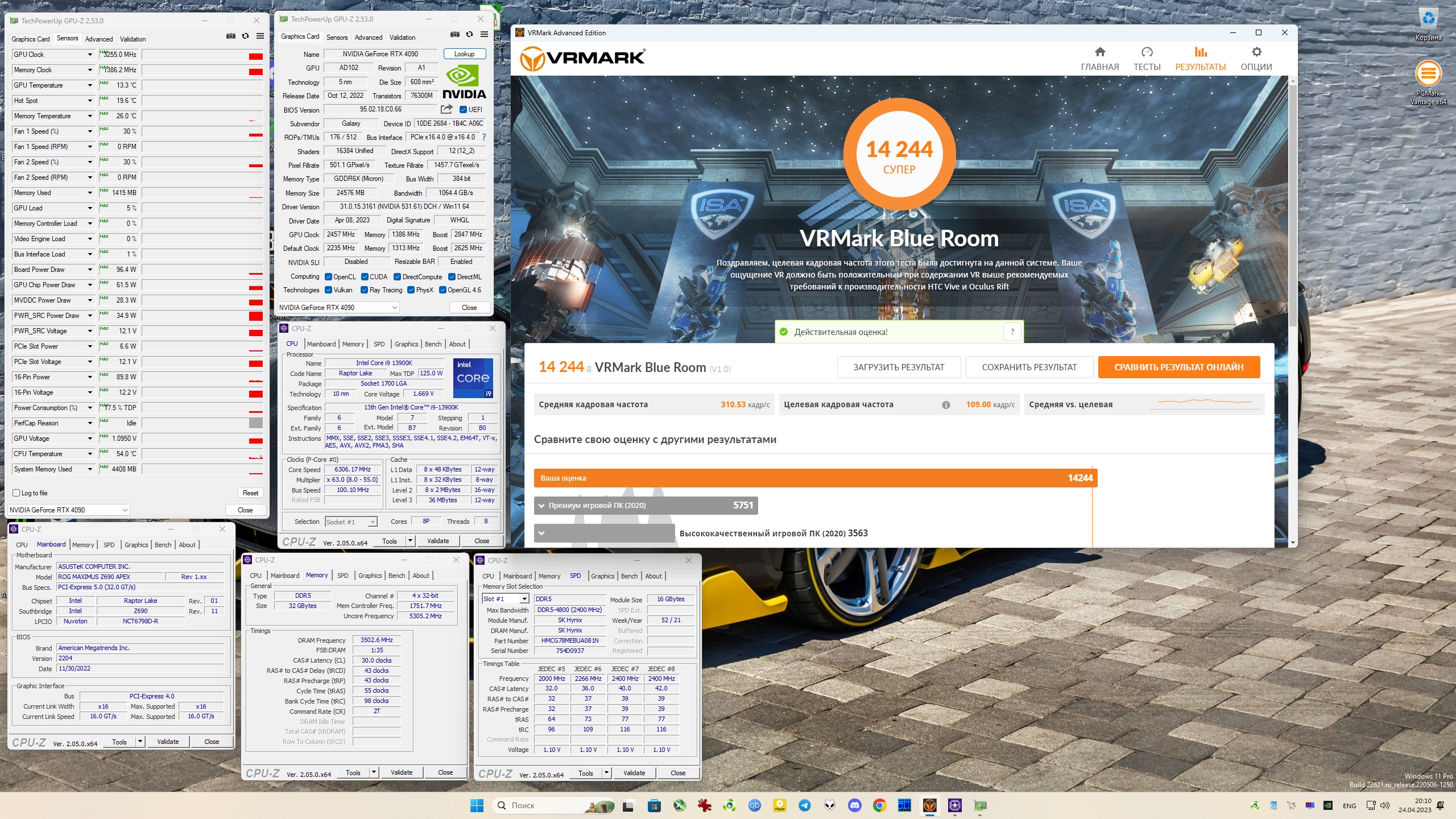Toggle the UEFI checkbox in GPU-Z
The image size is (1456, 819).
463,110
